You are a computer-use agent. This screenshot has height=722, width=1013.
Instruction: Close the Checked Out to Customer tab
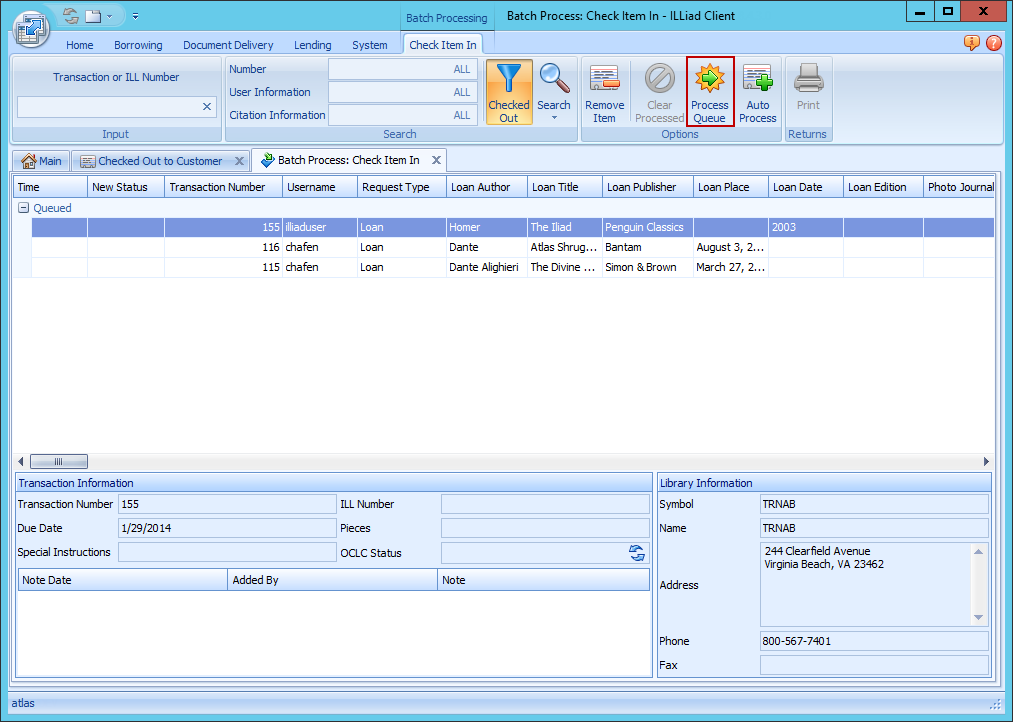[238, 160]
